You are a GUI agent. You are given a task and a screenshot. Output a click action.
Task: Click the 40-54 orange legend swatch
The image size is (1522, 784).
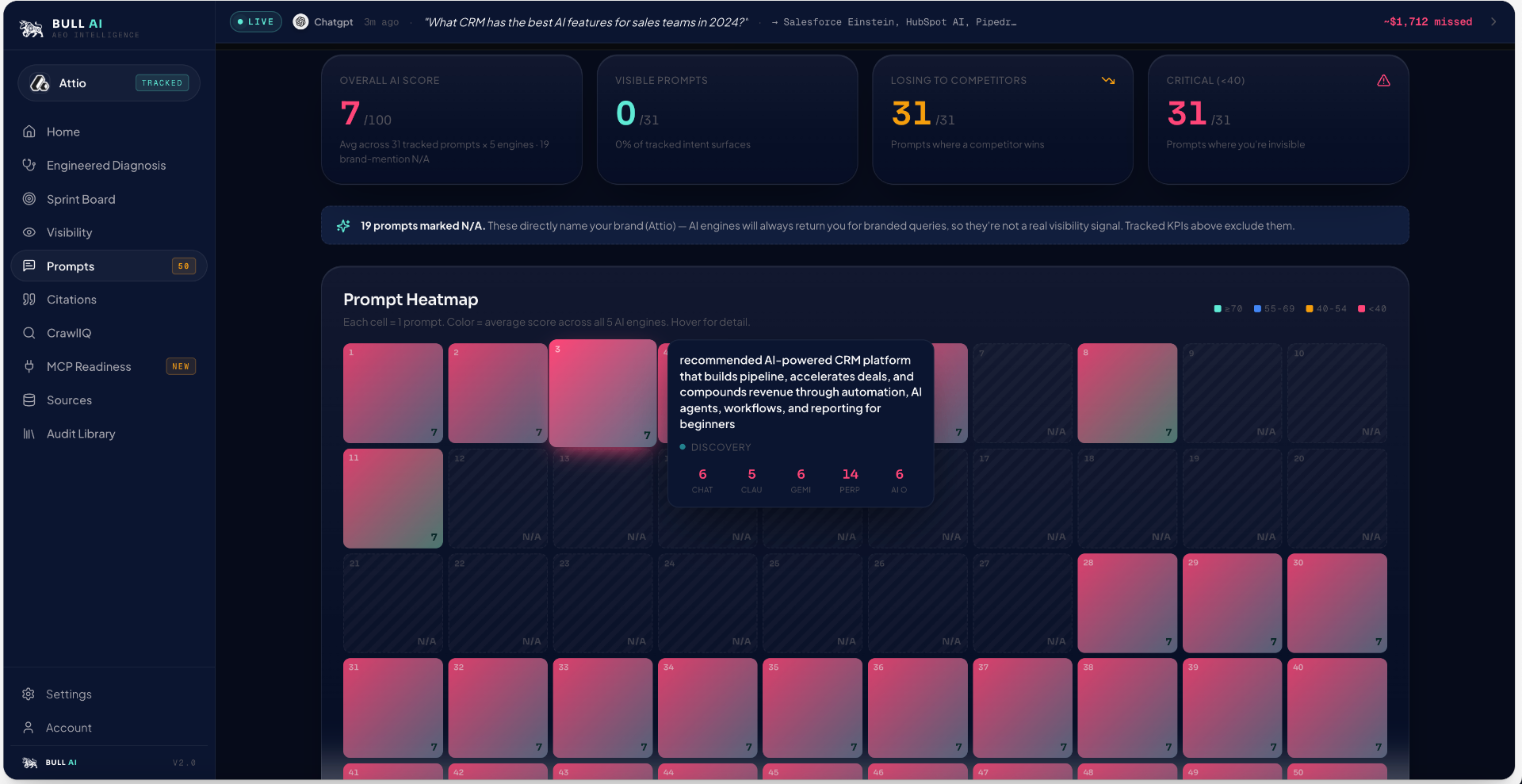point(1310,309)
